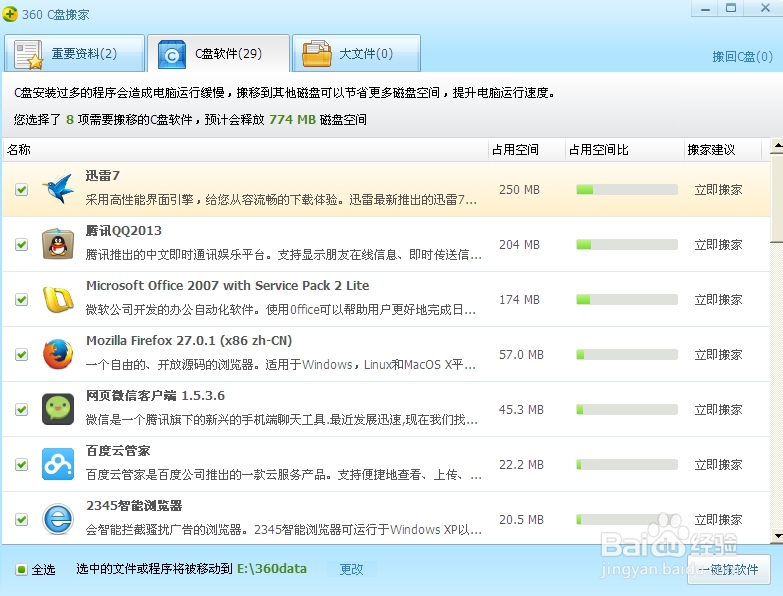Click 立即搬家 for 腾讯QQ2013
Viewport: 783px width, 596px height.
coord(718,245)
